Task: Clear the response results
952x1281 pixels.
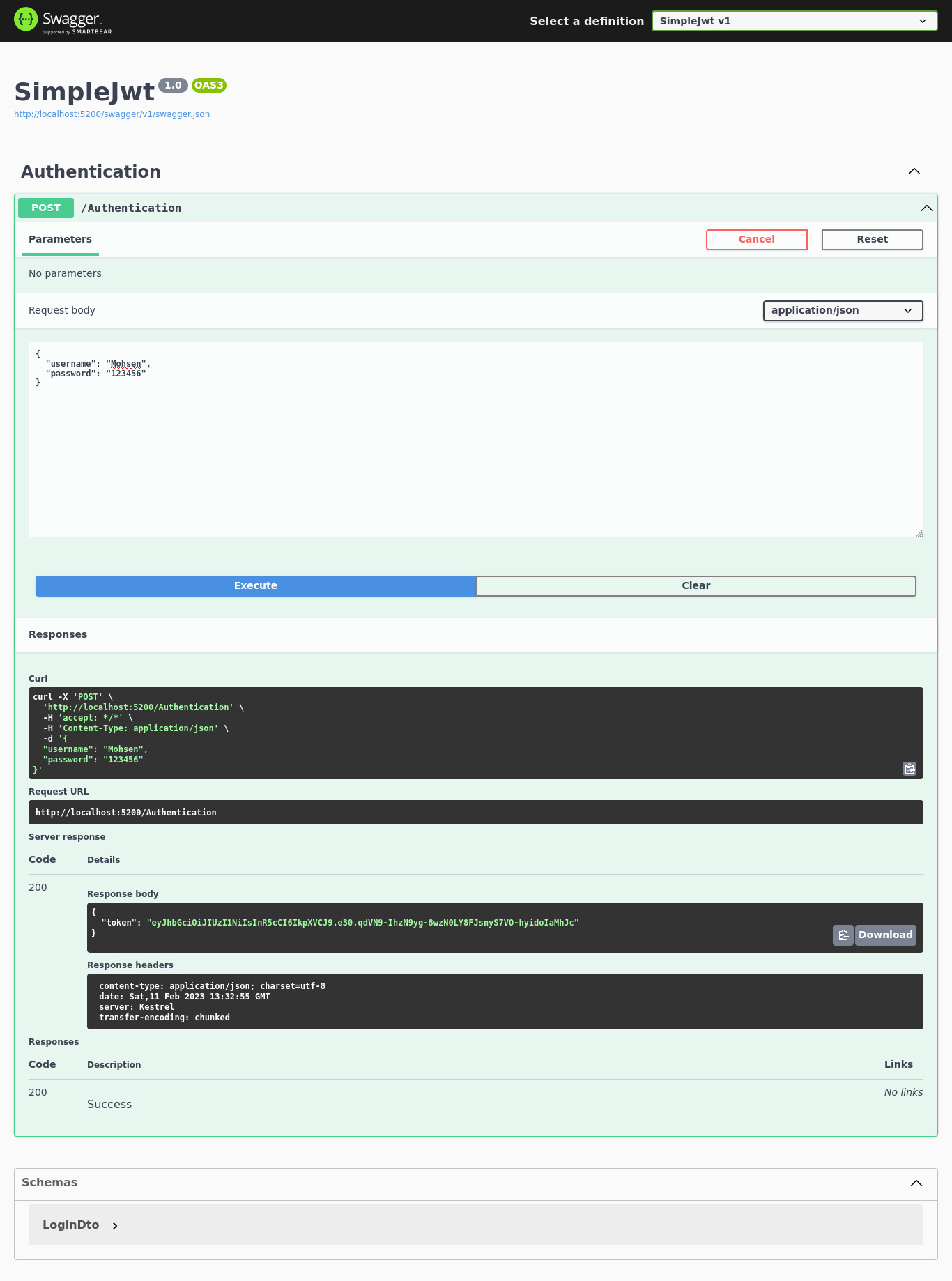Action: (696, 586)
